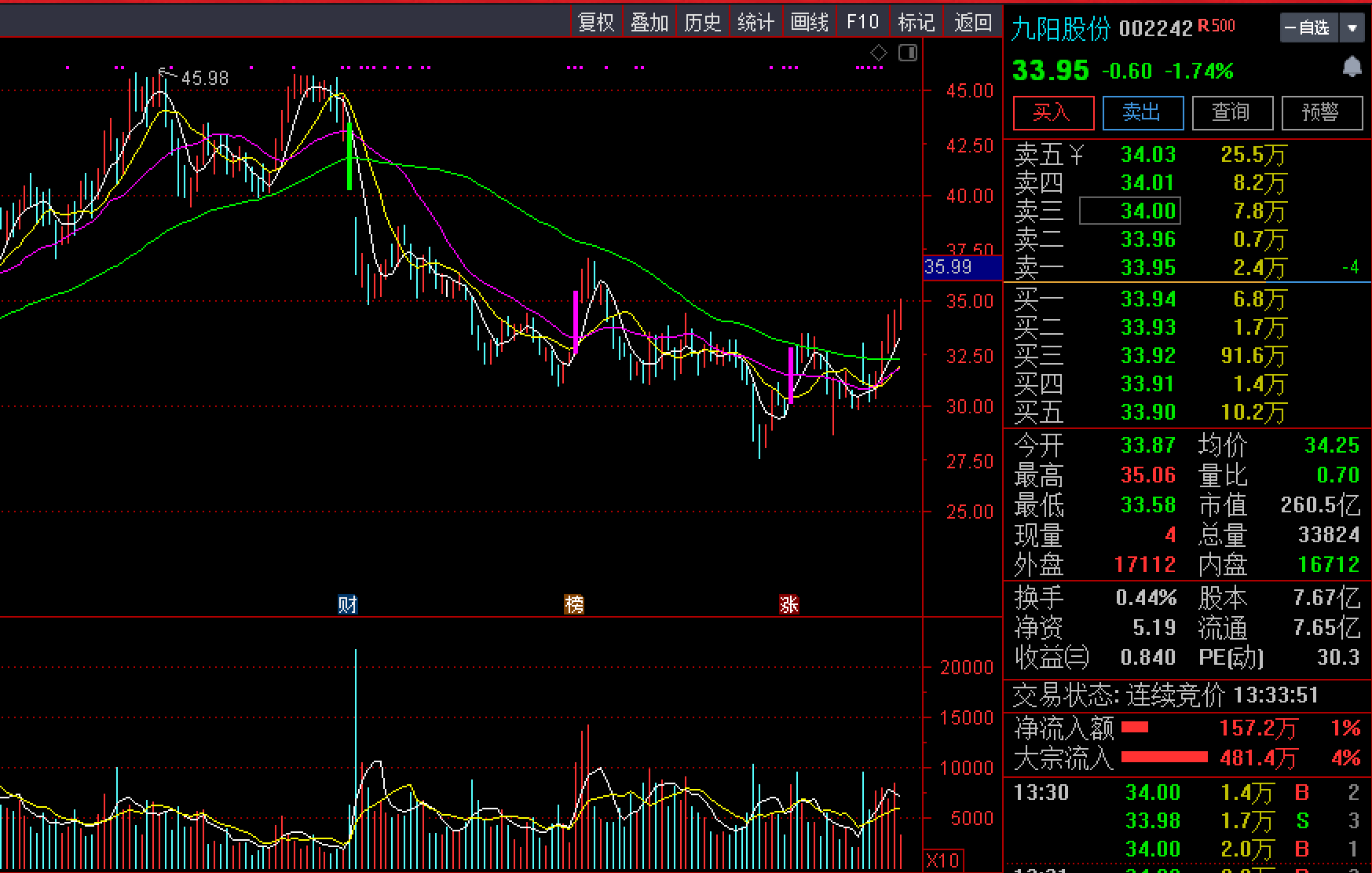This screenshot has width=1372, height=873.
Task: Open the 统计 menu
Action: click(x=756, y=22)
